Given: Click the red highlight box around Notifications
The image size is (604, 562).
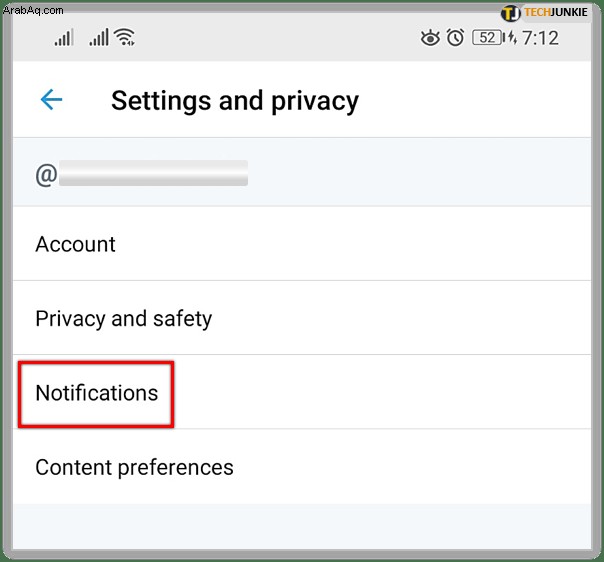Looking at the screenshot, I should coord(96,394).
